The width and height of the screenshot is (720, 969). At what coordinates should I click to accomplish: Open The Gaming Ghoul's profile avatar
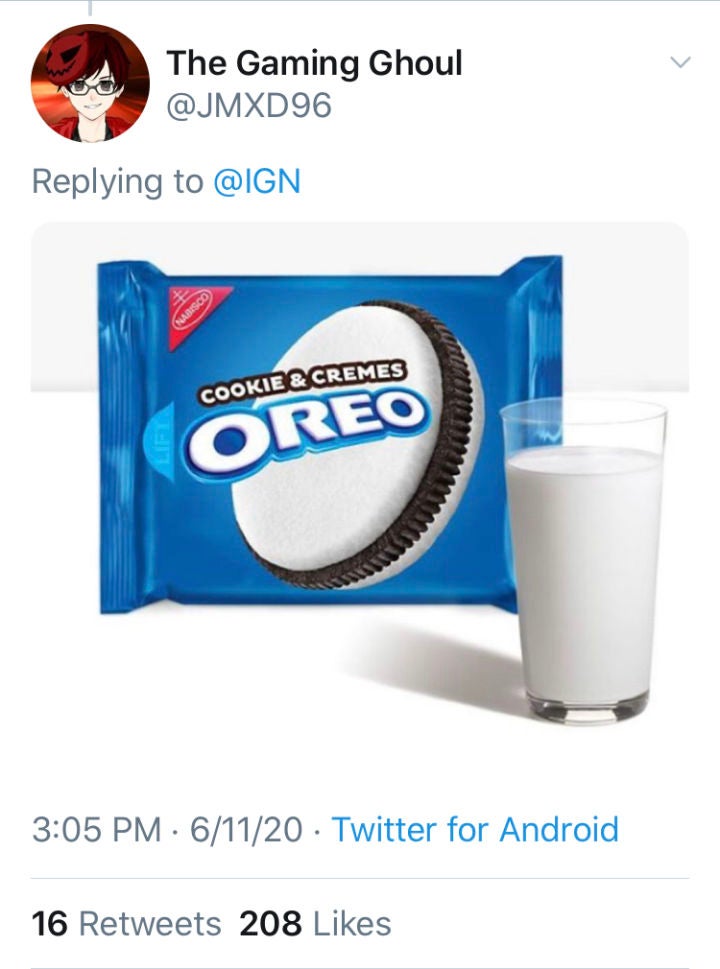click(90, 83)
